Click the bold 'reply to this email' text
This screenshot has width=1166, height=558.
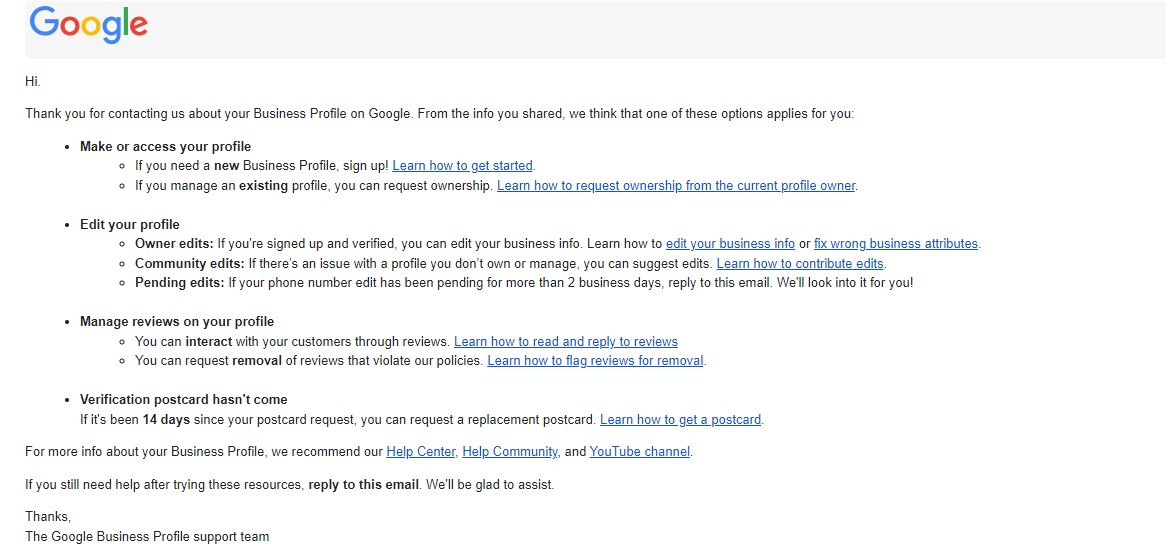[x=364, y=485]
